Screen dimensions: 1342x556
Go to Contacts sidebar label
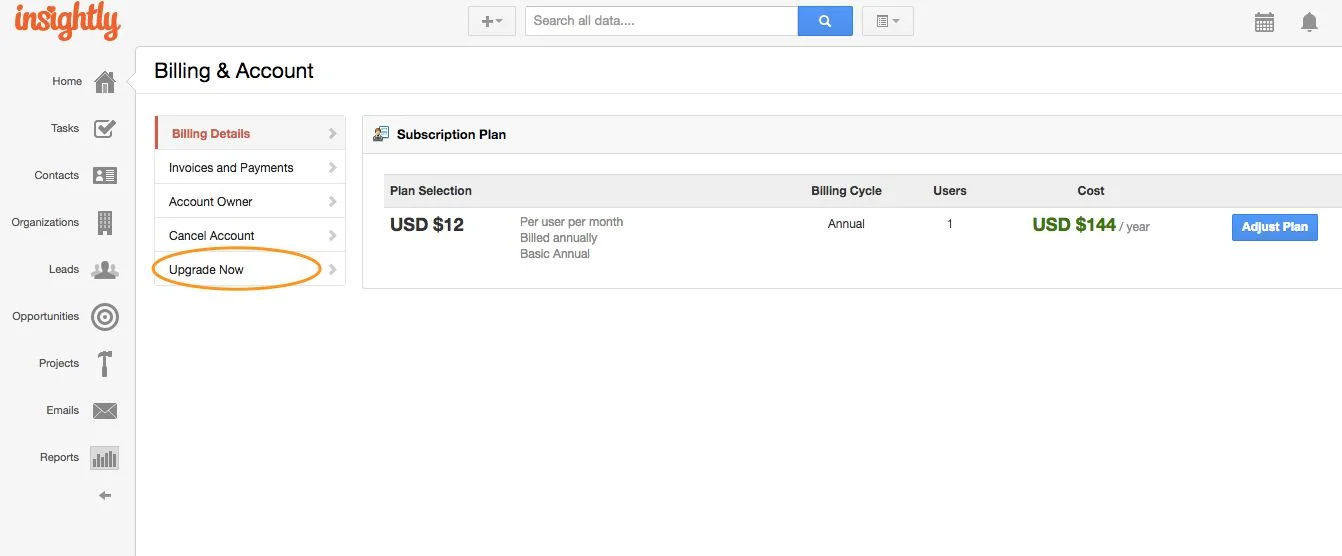click(x=56, y=176)
